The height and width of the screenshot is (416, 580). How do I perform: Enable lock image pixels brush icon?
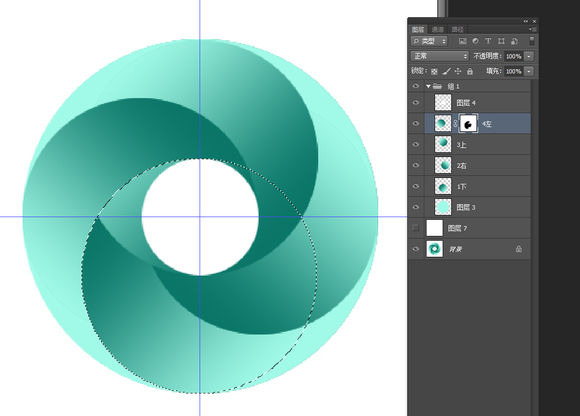click(446, 71)
